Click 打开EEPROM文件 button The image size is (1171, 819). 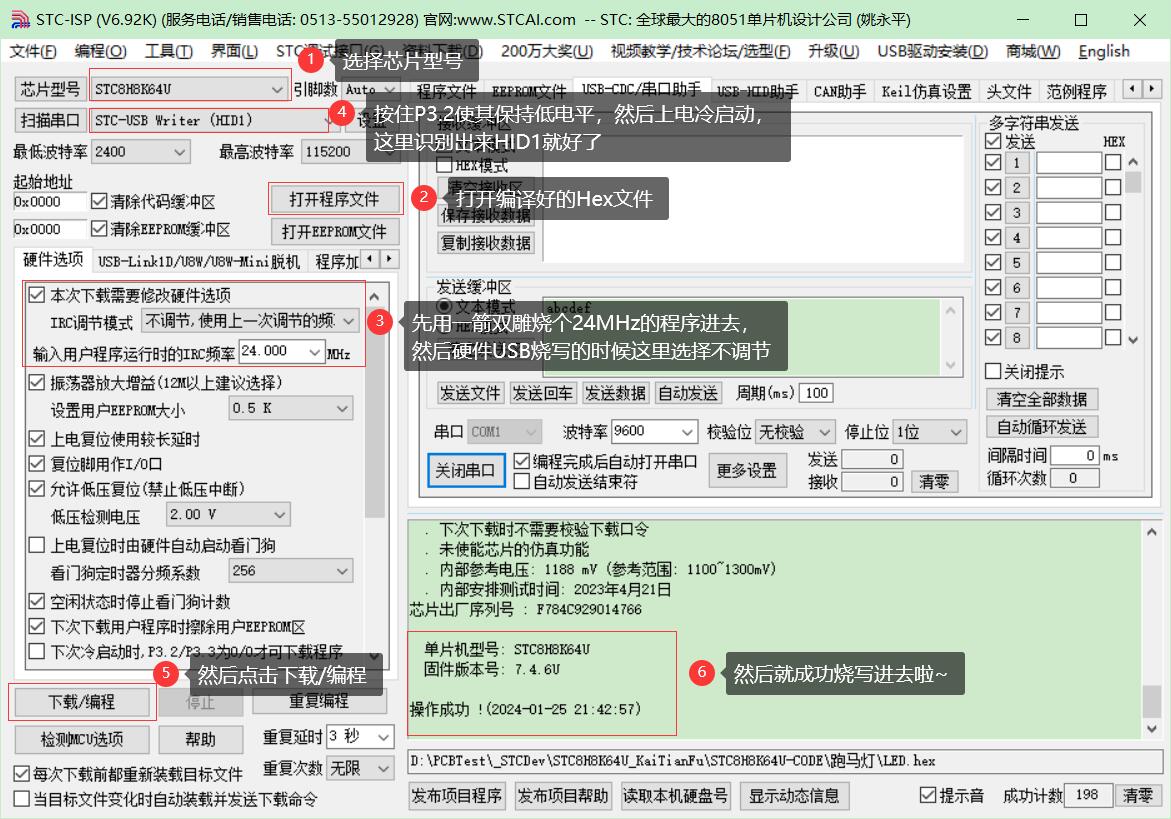[x=335, y=231]
